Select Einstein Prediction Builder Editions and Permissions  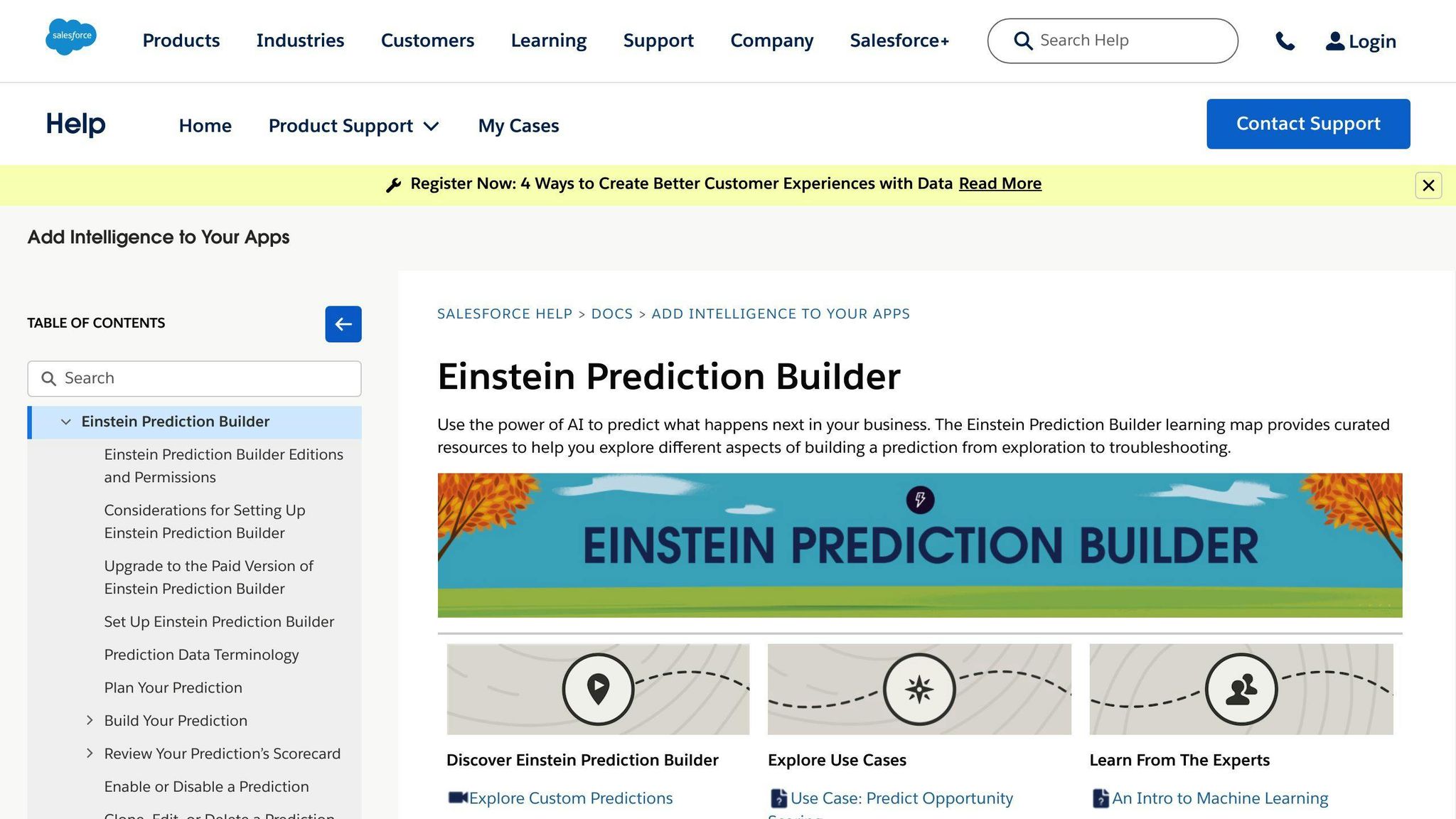click(x=223, y=466)
